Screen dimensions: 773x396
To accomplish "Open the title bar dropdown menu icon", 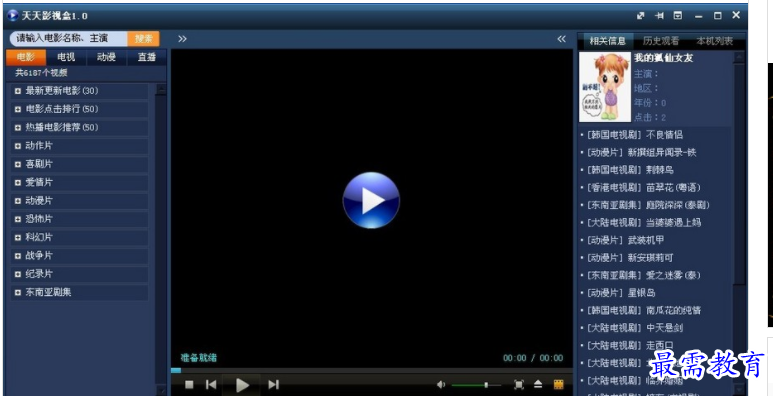I will (x=678, y=15).
